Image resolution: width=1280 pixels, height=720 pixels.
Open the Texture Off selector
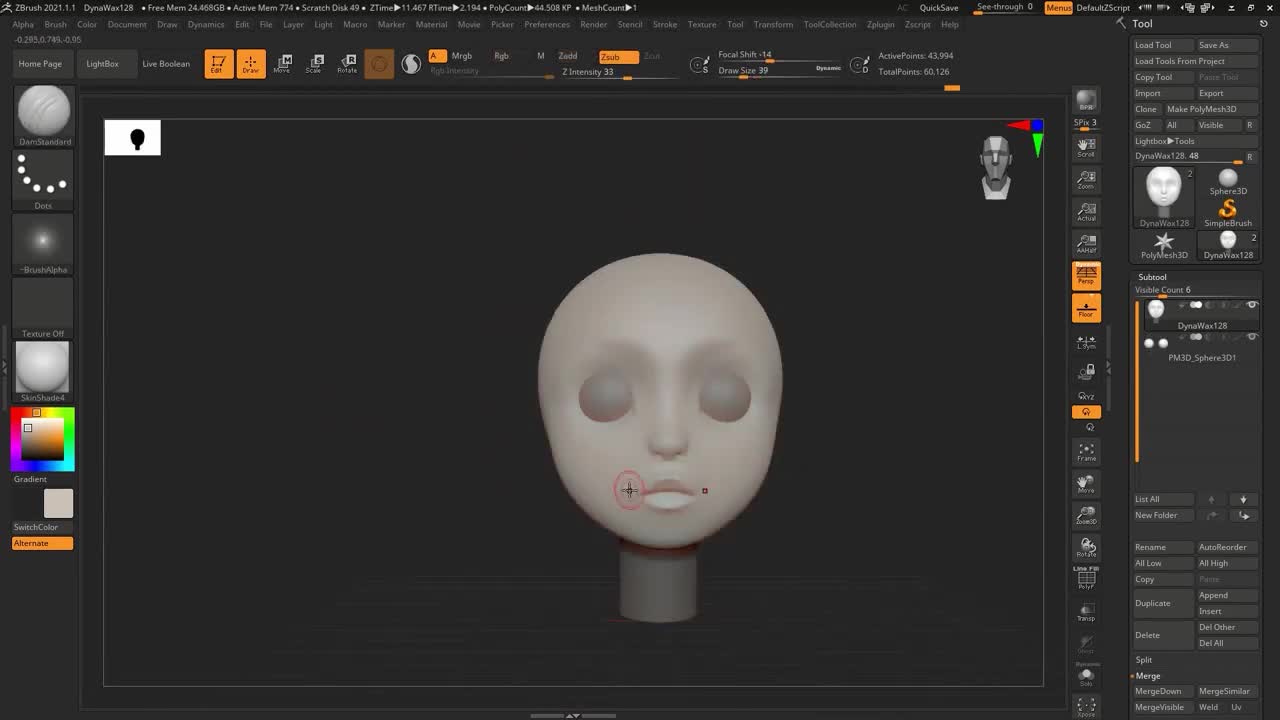pos(44,308)
